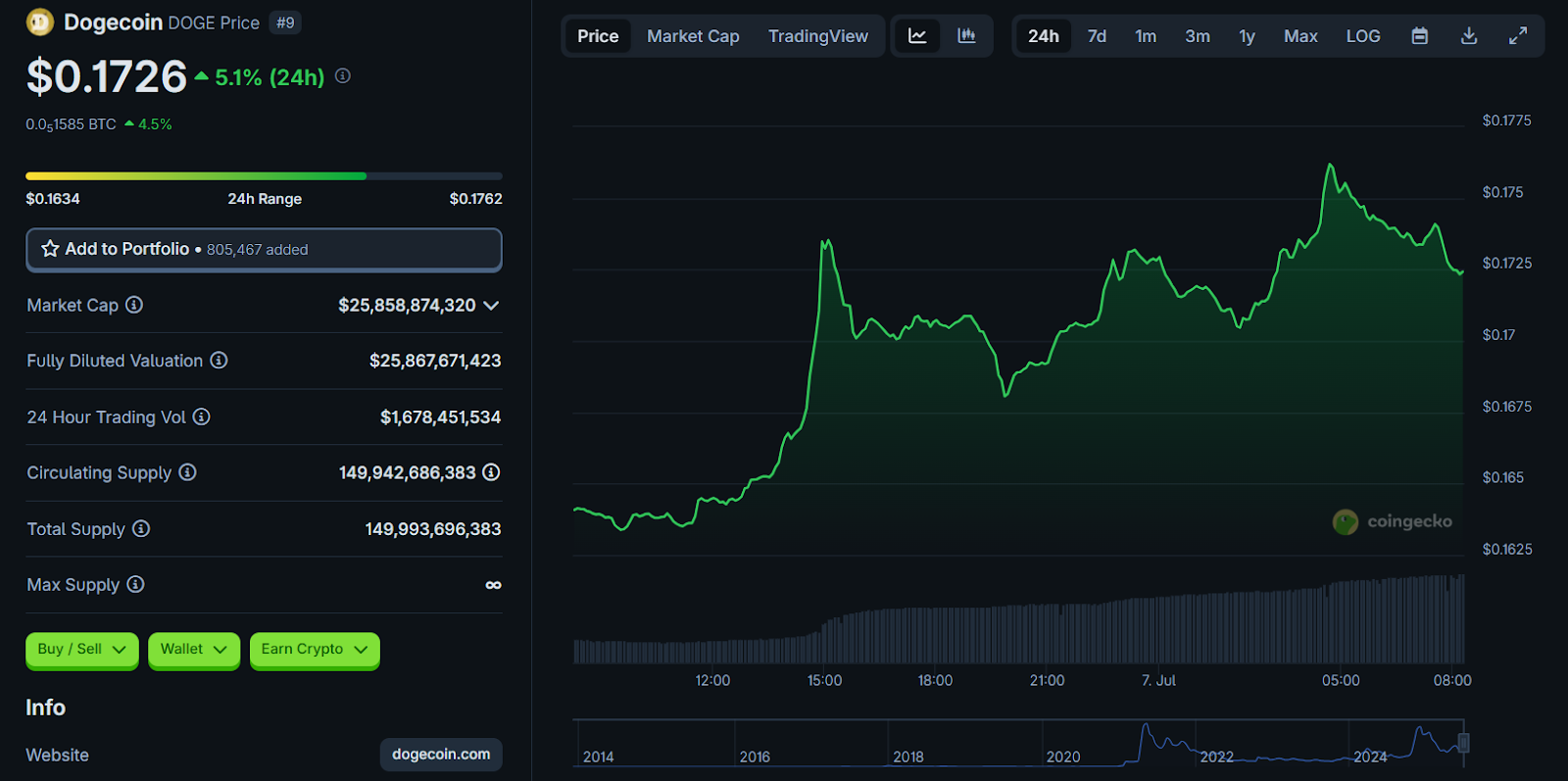Click the star icon in Add to Portfolio

(50, 249)
